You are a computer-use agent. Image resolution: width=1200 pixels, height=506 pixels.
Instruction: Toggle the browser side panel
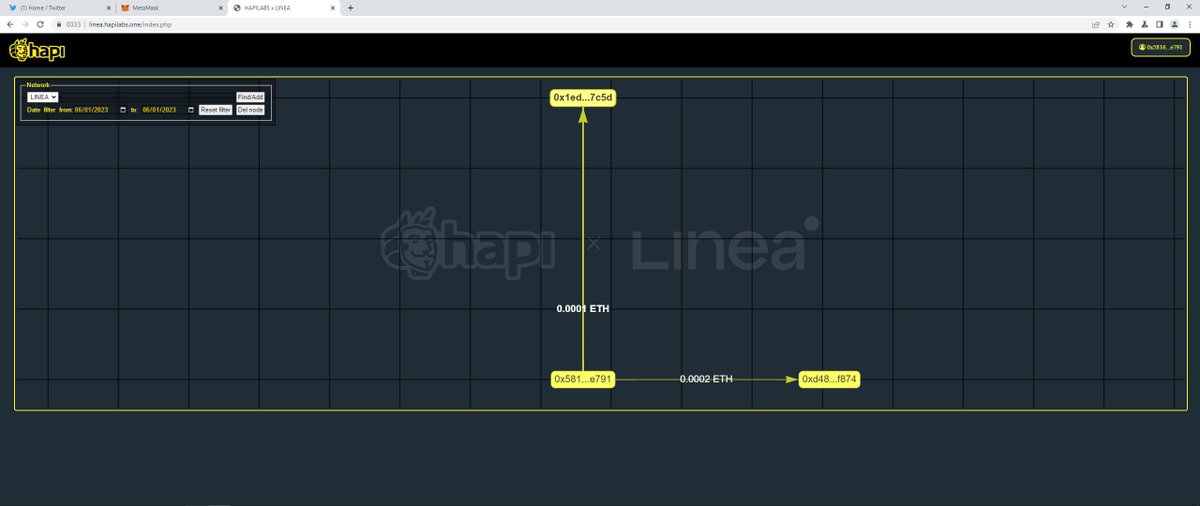click(1160, 24)
